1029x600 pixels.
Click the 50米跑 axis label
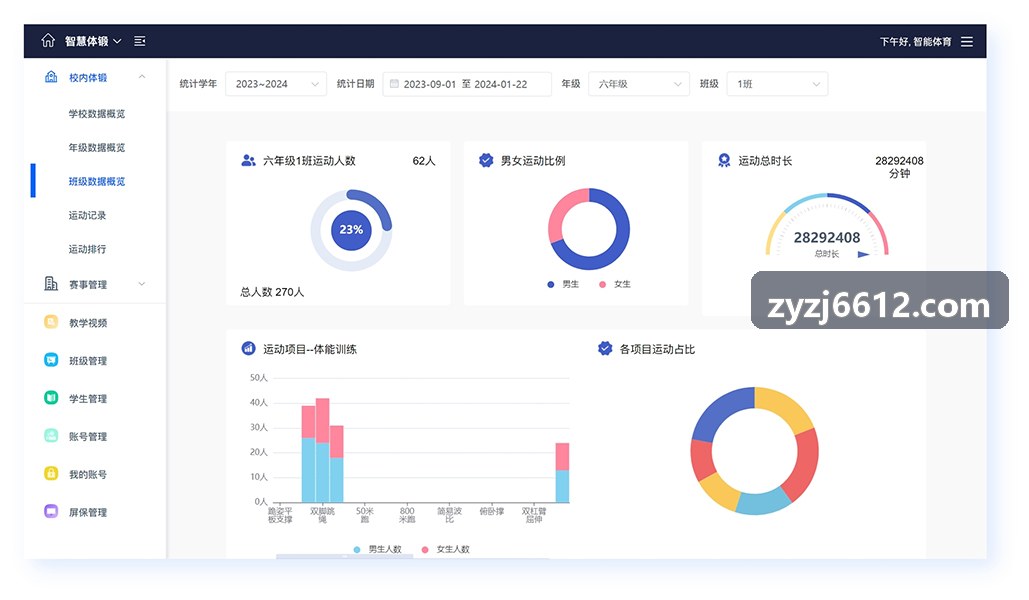coord(364,515)
